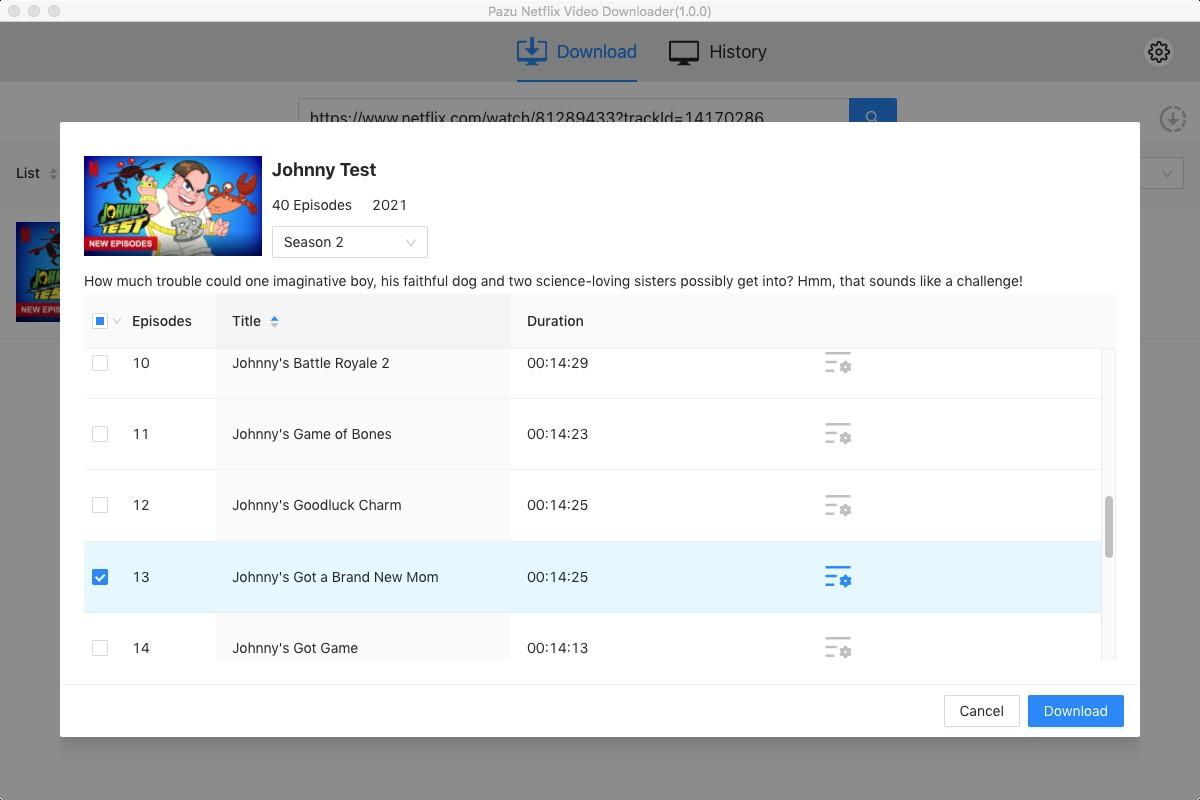Sort episodes by Title column arrows
1200x800 pixels.
pyautogui.click(x=275, y=321)
